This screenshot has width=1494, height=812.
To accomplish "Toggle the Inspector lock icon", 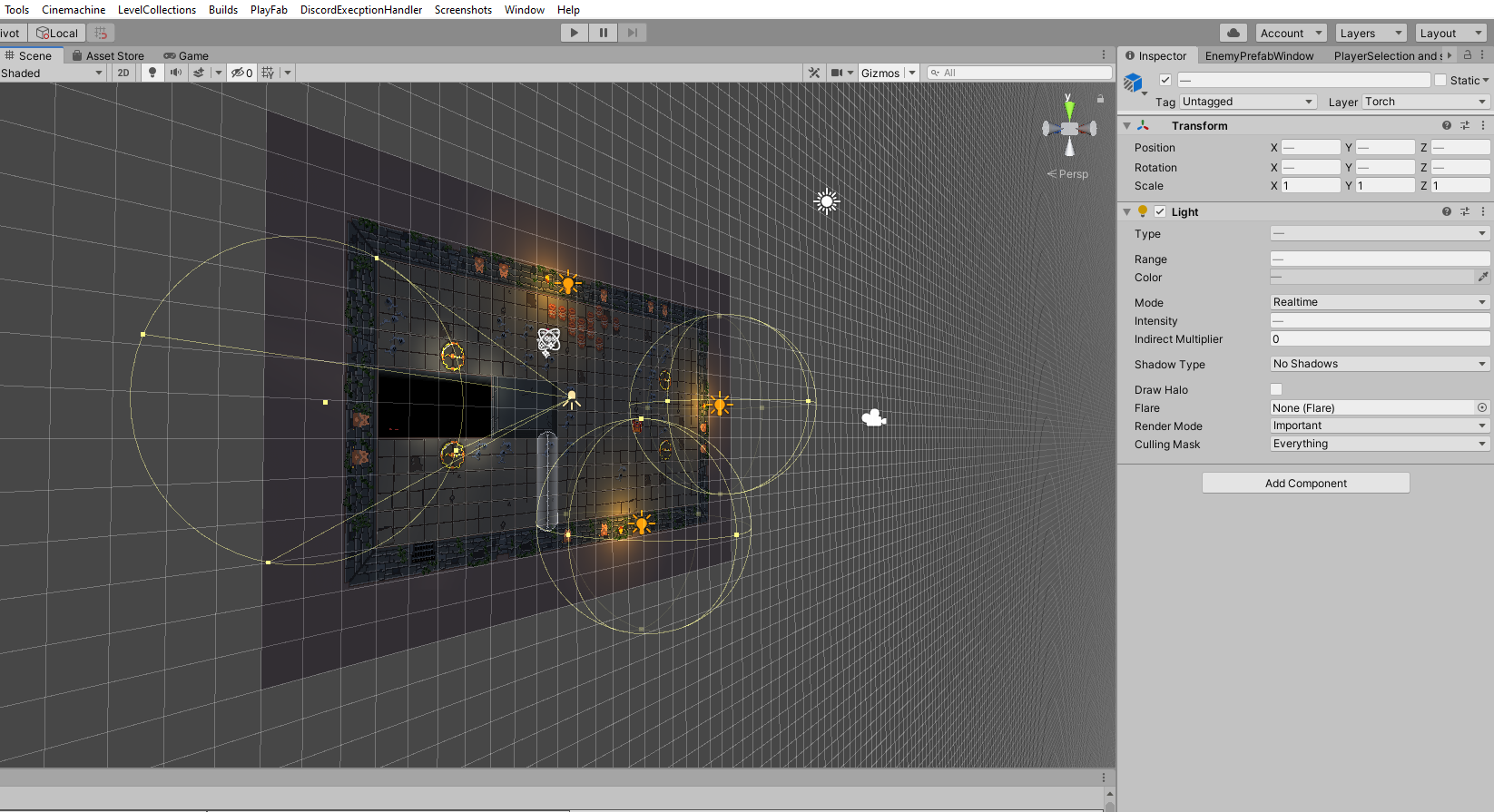I will pos(1468,54).
